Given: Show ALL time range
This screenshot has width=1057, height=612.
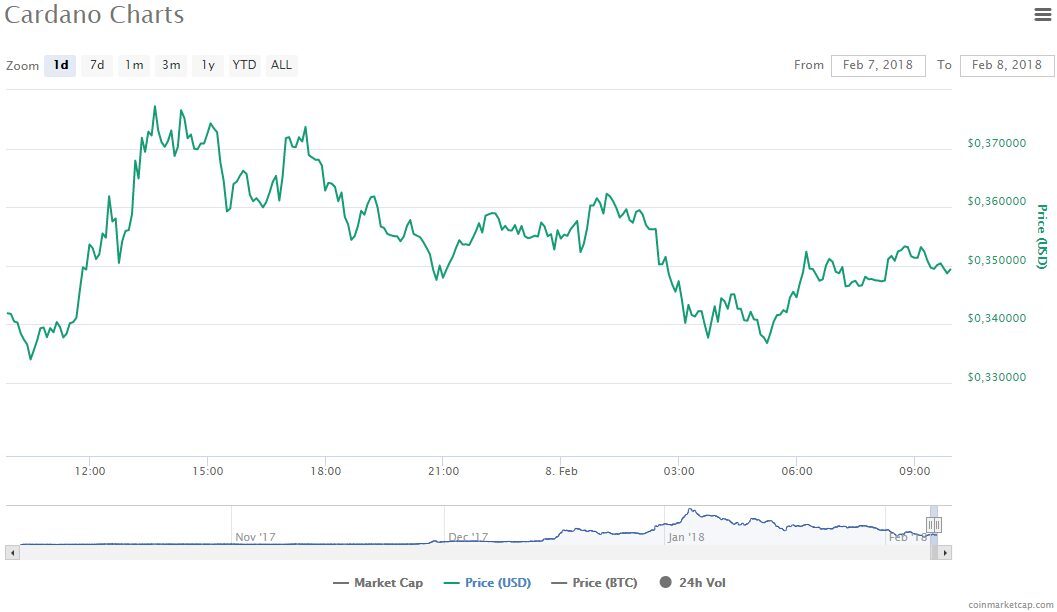Looking at the screenshot, I should [281, 65].
